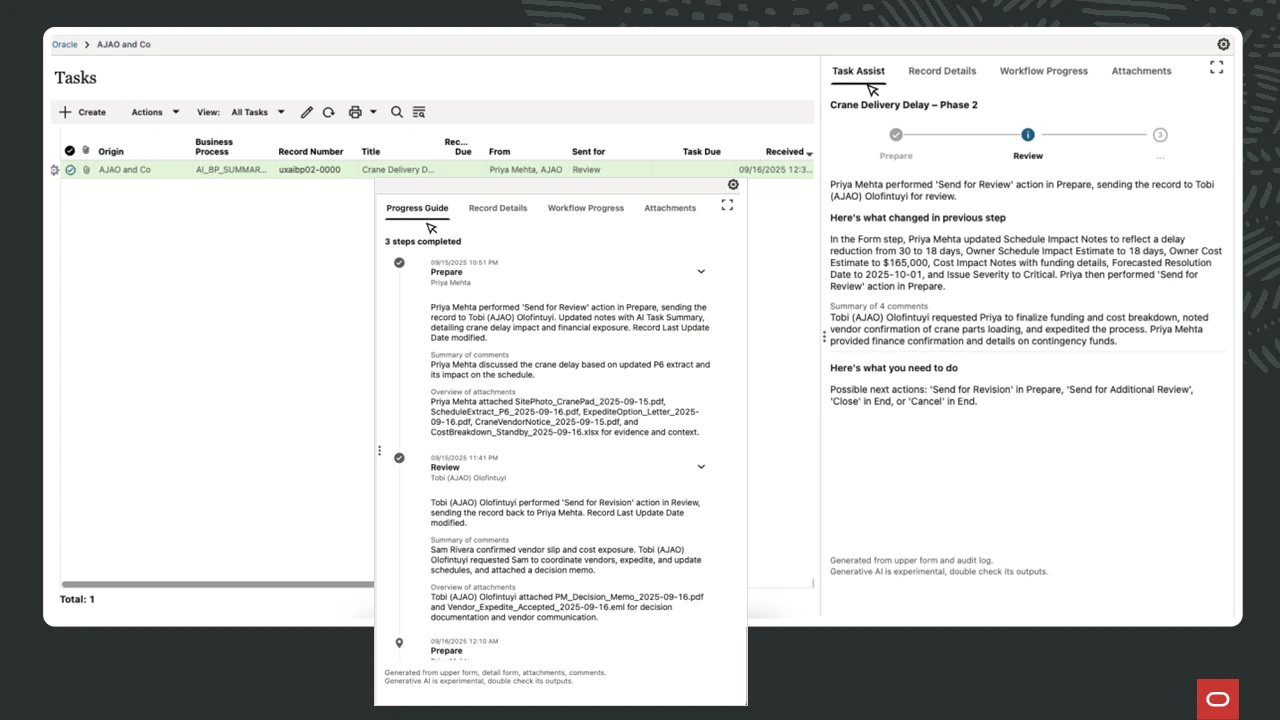Click the Create button to add a task

(82, 112)
